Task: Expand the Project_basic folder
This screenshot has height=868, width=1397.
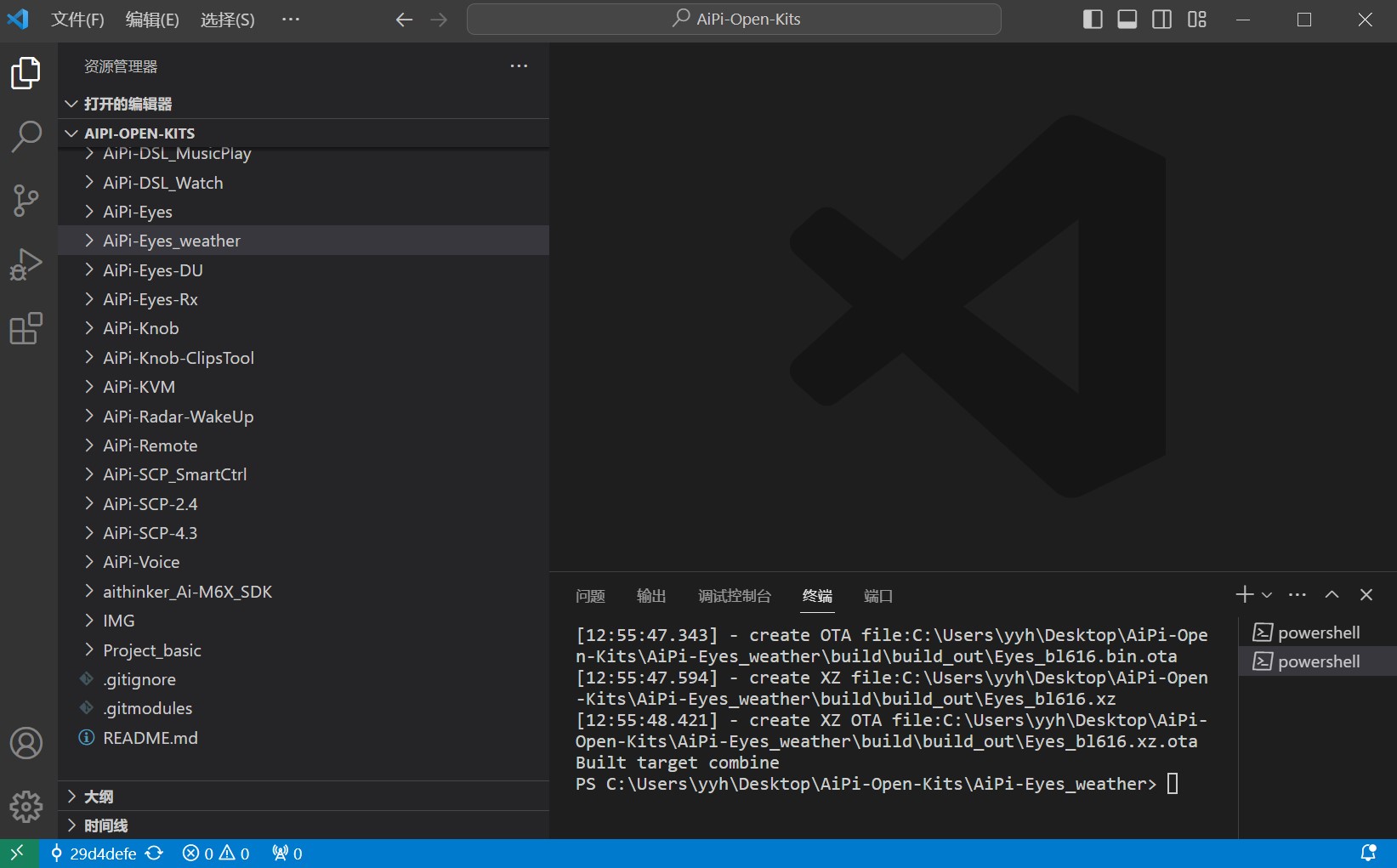Action: click(304, 650)
